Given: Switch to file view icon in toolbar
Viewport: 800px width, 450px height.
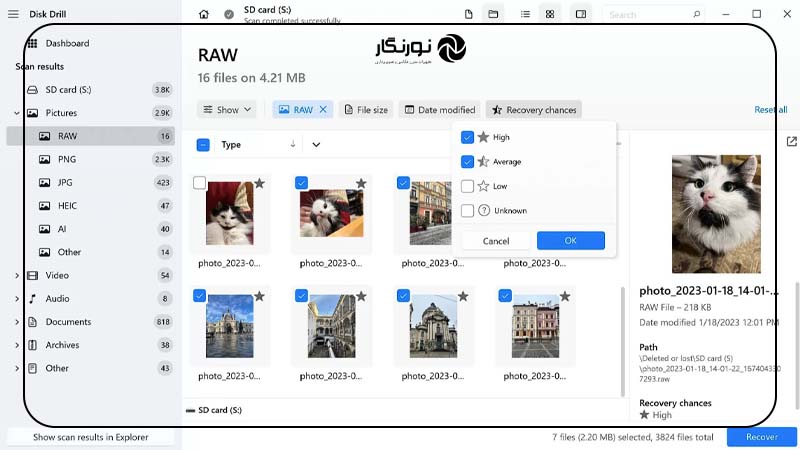Looking at the screenshot, I should 468,14.
